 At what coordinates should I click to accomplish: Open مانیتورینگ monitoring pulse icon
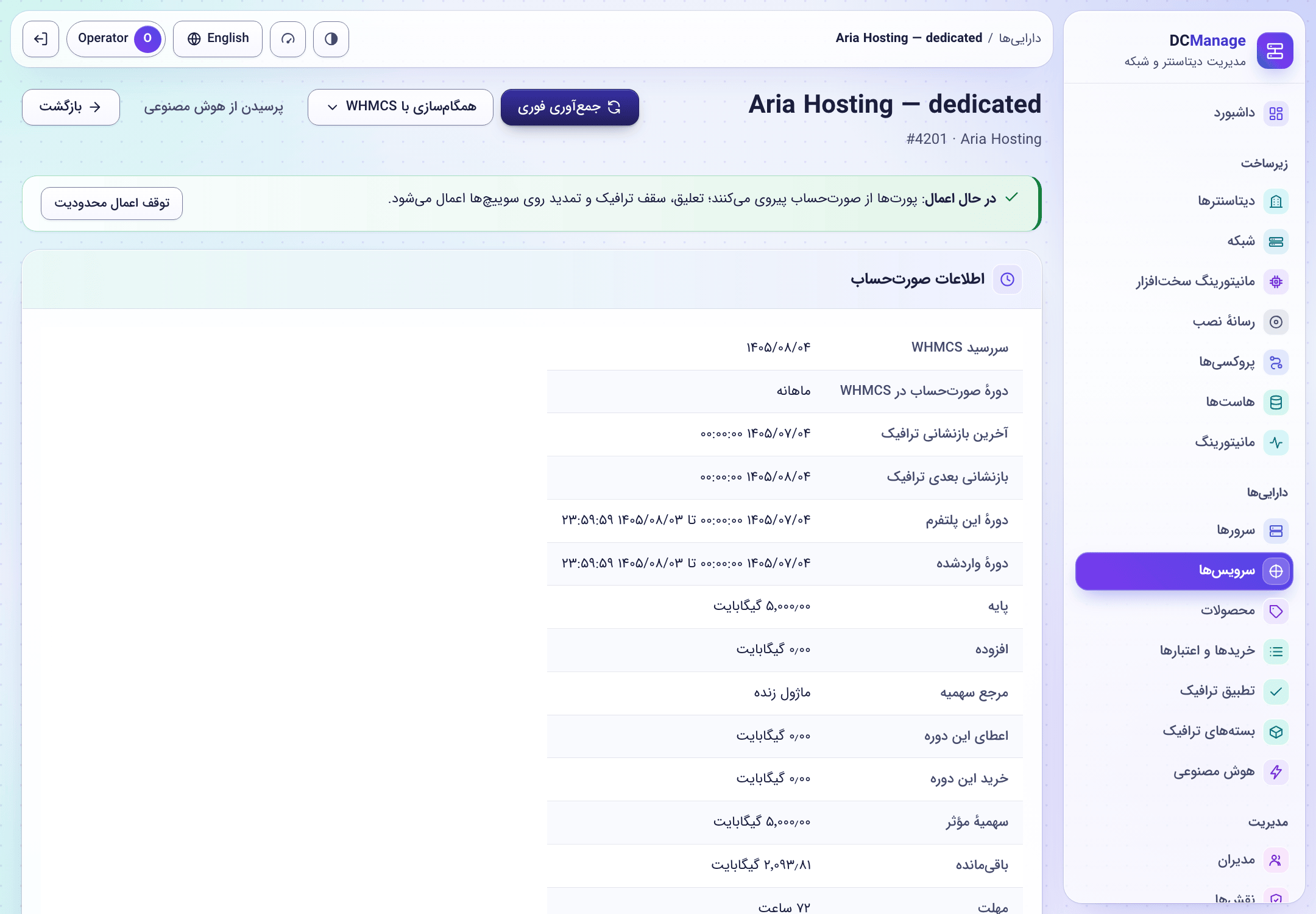point(1276,442)
